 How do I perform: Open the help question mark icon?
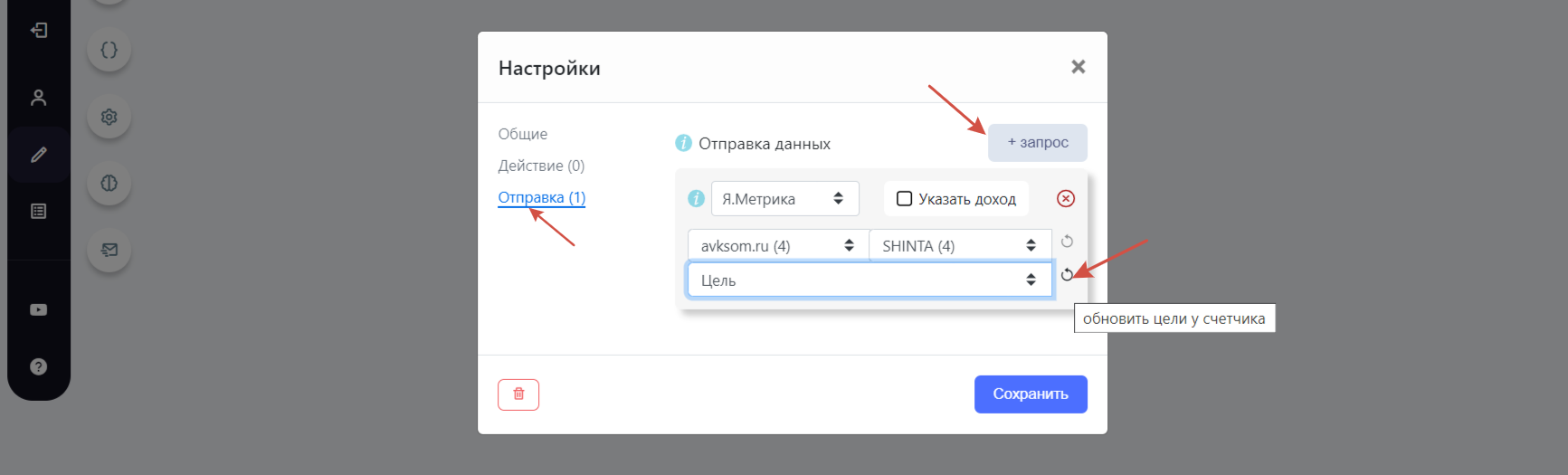(x=39, y=366)
